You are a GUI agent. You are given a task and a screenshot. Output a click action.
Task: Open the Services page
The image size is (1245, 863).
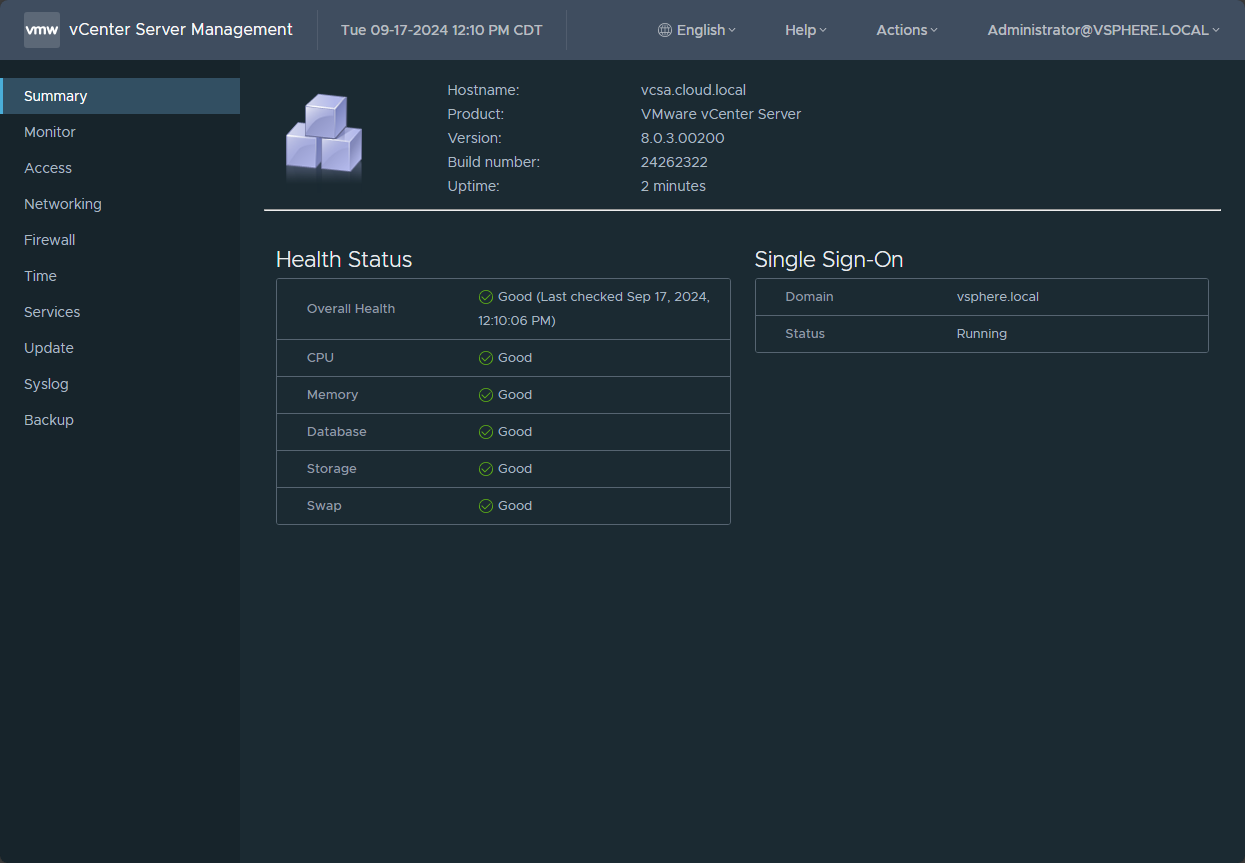pos(120,312)
